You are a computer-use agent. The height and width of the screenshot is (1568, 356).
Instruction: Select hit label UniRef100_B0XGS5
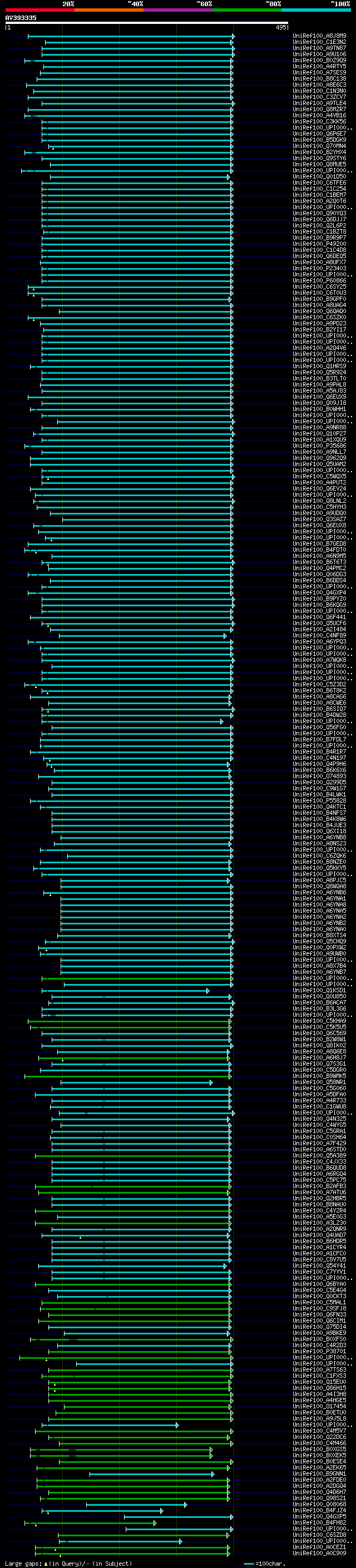(x=319, y=1449)
